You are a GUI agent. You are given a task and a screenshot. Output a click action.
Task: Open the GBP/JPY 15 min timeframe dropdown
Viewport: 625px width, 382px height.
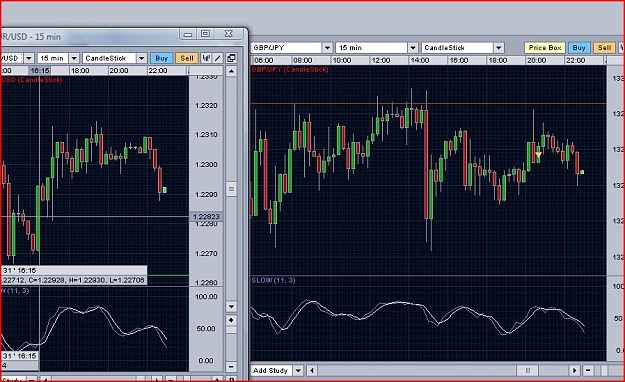coord(413,48)
